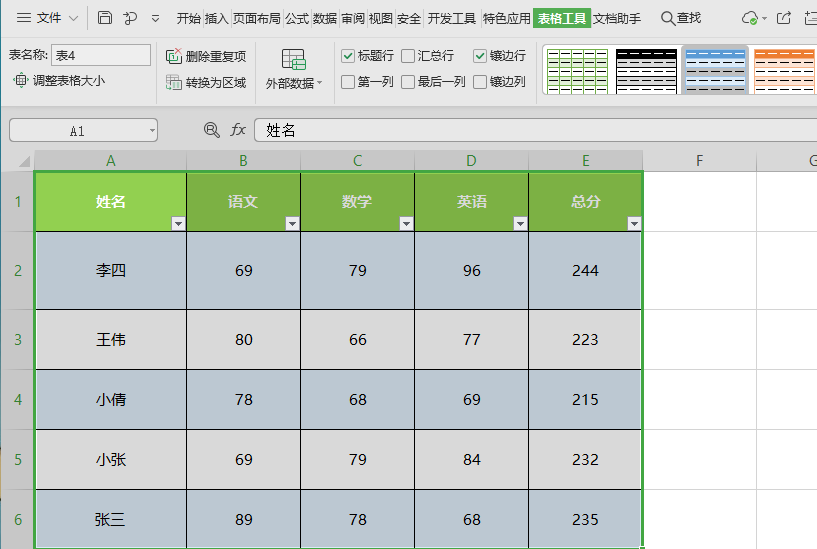Switch to the 页面布局 ribbon tab

(x=256, y=18)
